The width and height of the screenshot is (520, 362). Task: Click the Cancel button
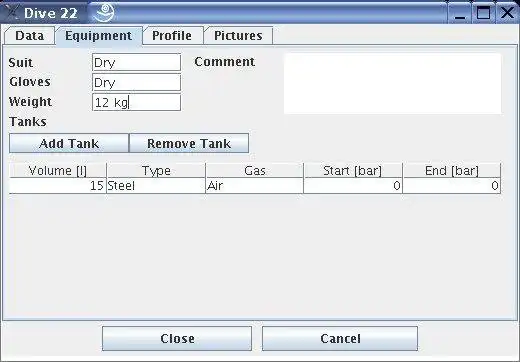tap(340, 338)
